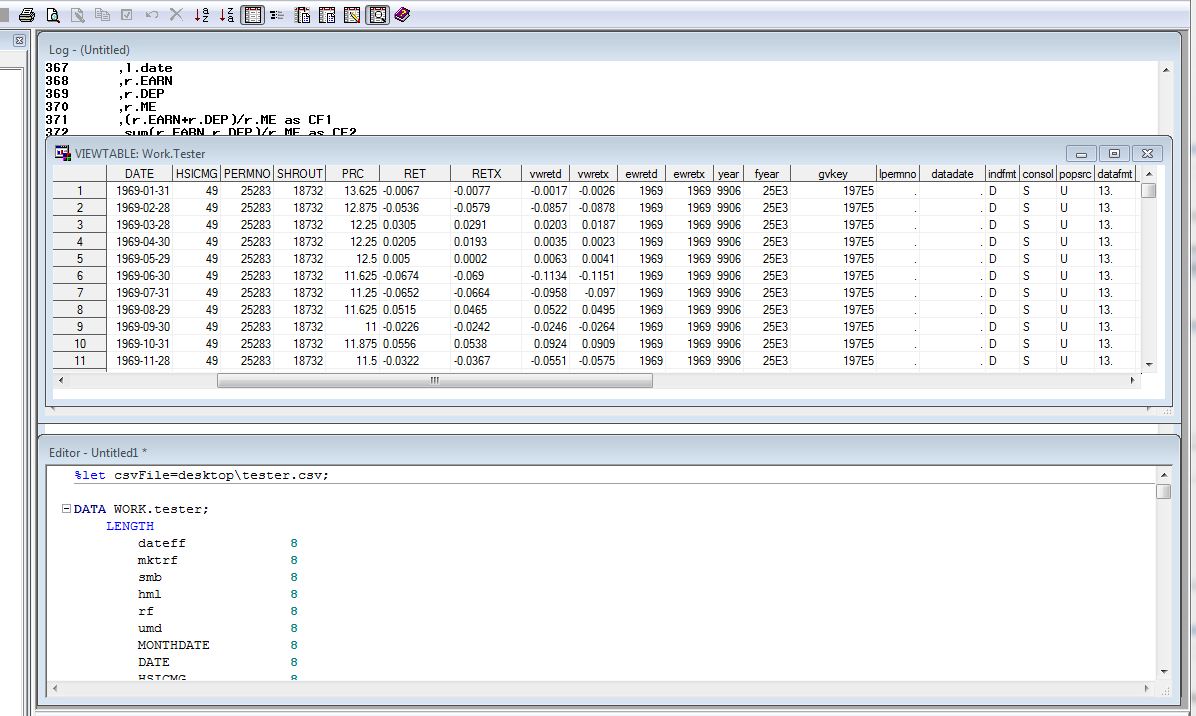
Task: Click the table with document overlay icon
Action: [x=302, y=14]
